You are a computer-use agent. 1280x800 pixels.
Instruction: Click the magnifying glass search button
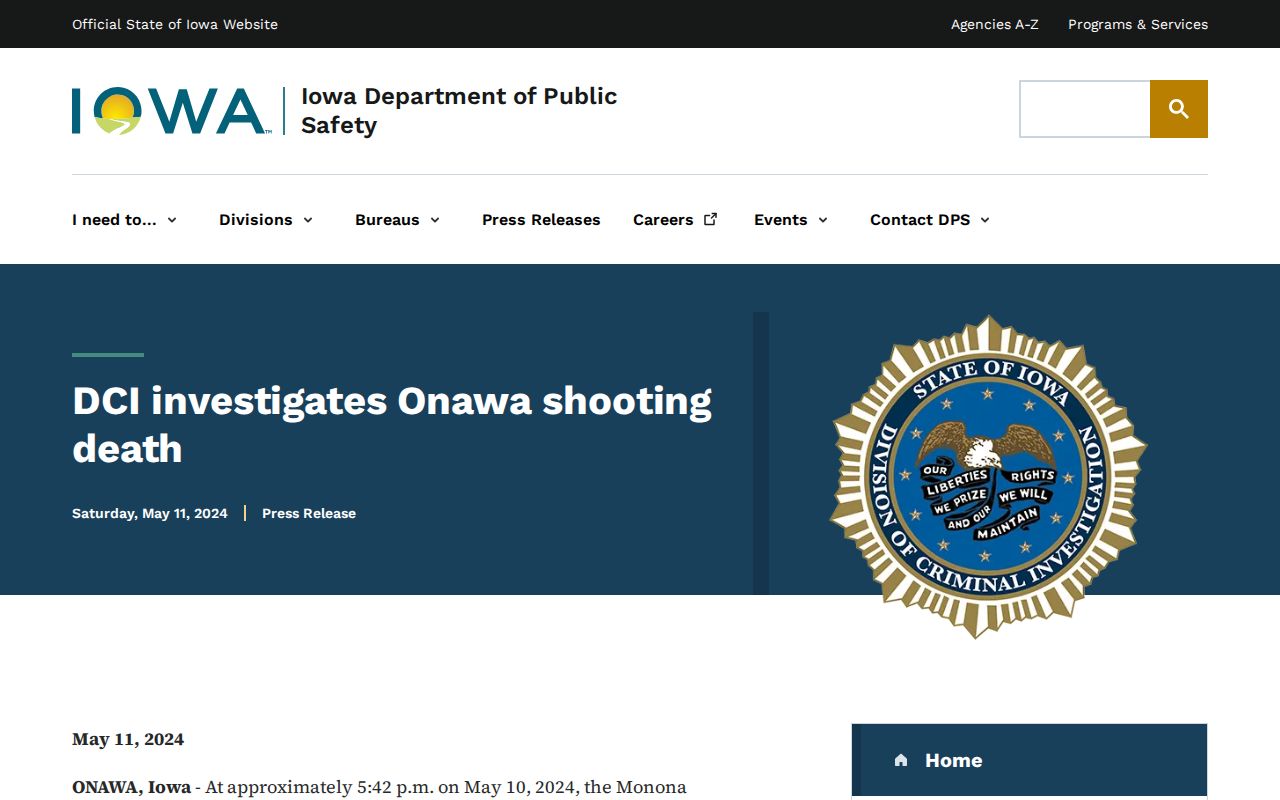(x=1179, y=109)
